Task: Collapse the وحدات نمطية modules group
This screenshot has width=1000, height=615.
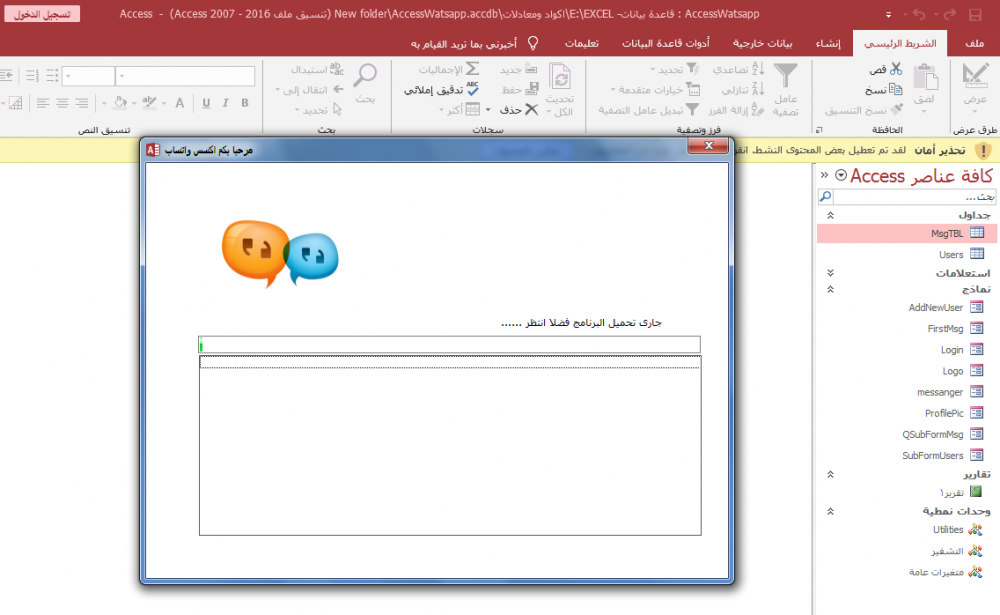Action: point(830,512)
